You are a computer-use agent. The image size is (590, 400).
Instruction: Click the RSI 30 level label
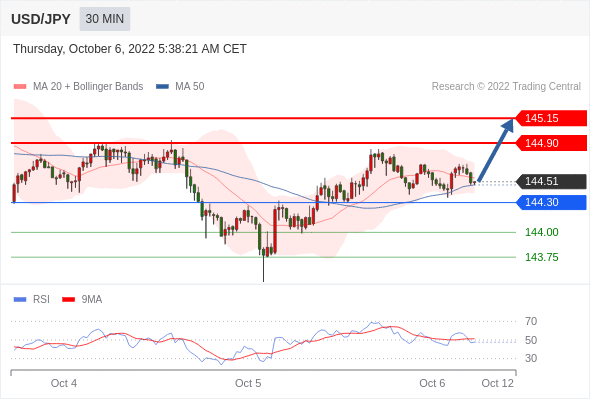531,358
